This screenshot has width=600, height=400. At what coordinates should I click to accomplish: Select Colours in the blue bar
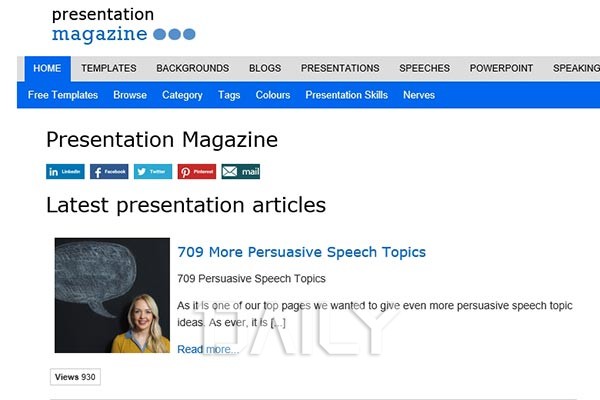[x=273, y=95]
